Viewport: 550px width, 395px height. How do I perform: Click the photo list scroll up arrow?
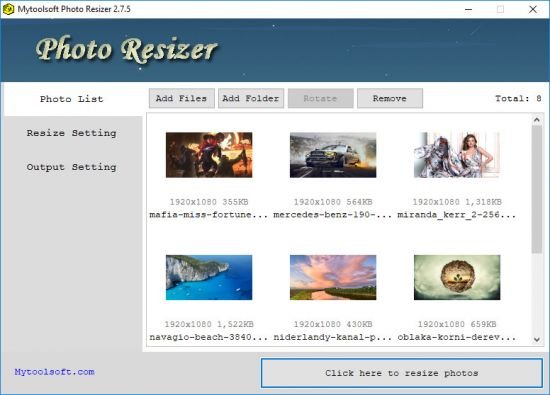click(537, 120)
